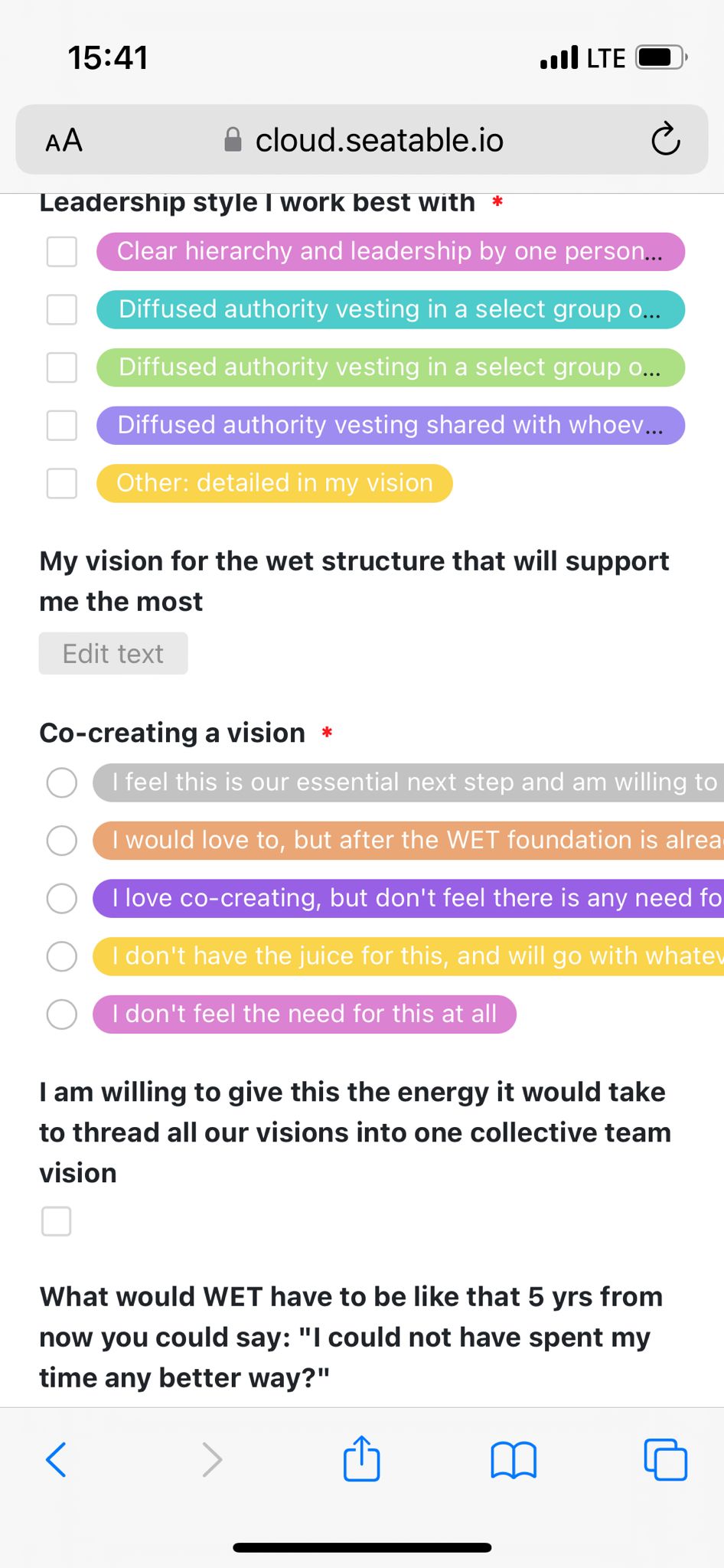Screen dimensions: 724x1568
Task: Tap the Safari back arrow
Action: (56, 1459)
